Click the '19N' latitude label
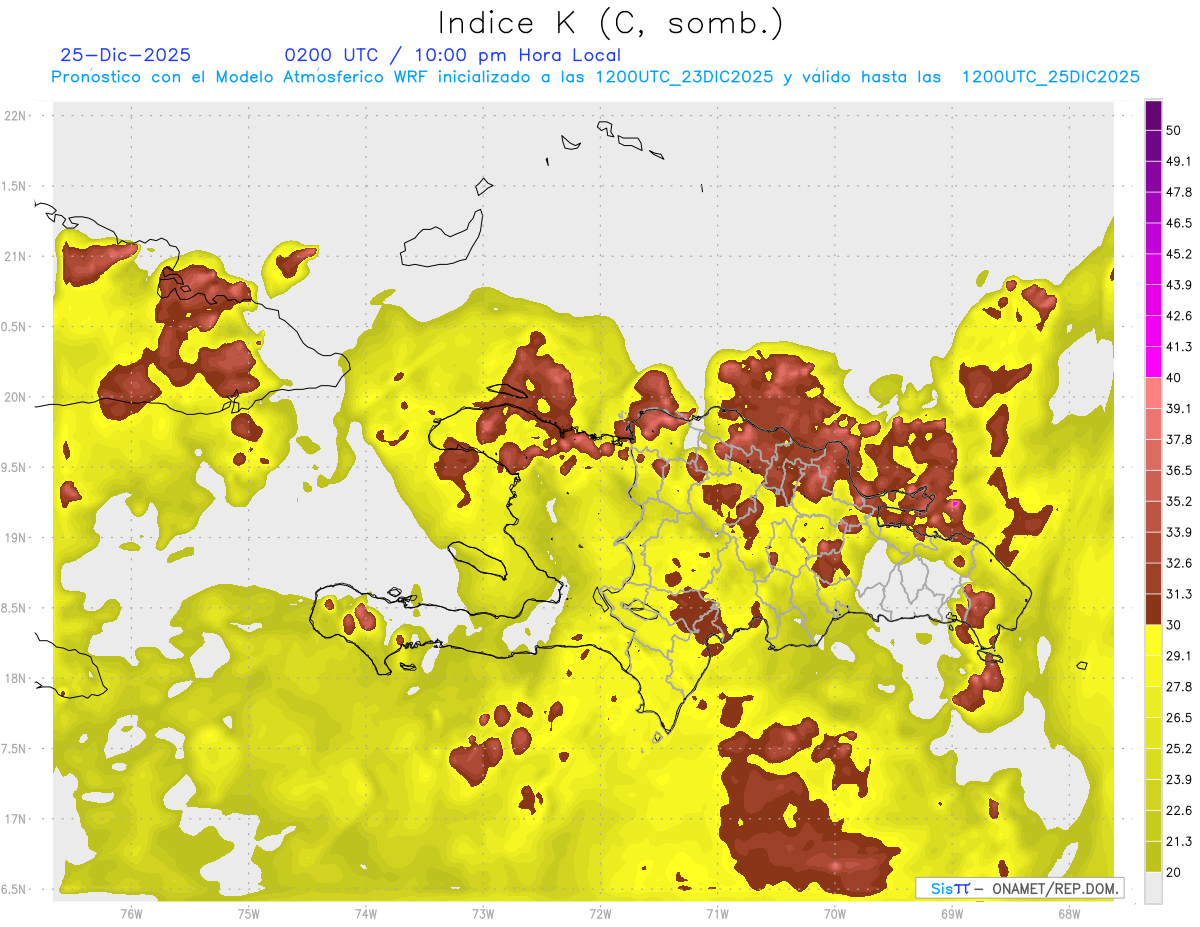This screenshot has height=927, width=1200. point(15,538)
